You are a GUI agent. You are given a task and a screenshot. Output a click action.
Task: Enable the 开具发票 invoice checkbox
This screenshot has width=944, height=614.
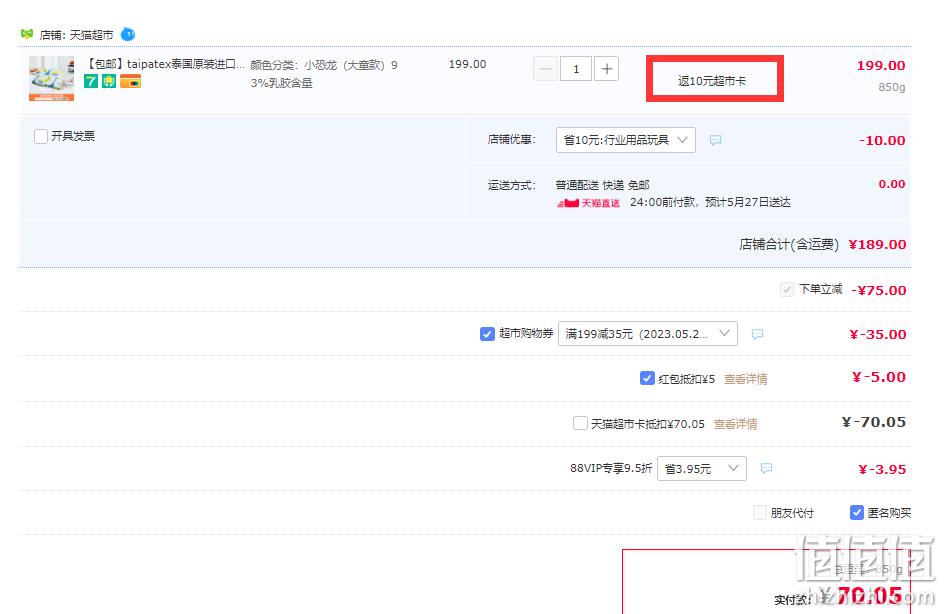tap(41, 136)
